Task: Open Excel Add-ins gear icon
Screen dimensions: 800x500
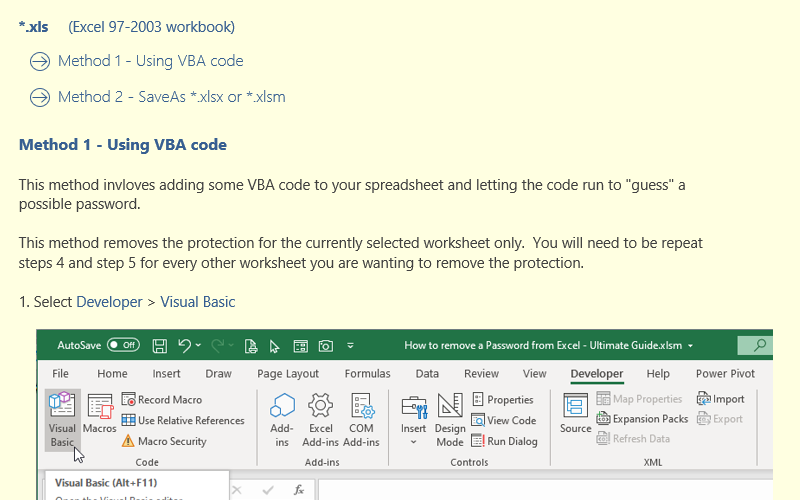Action: [320, 420]
